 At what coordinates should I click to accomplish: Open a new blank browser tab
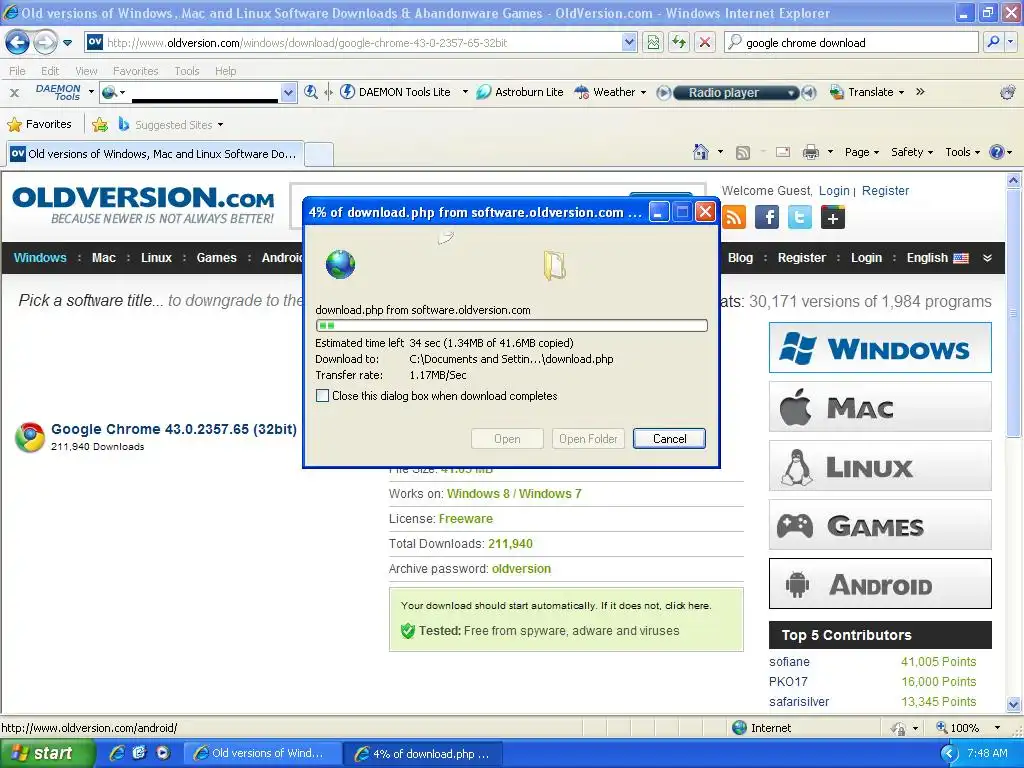(x=319, y=154)
